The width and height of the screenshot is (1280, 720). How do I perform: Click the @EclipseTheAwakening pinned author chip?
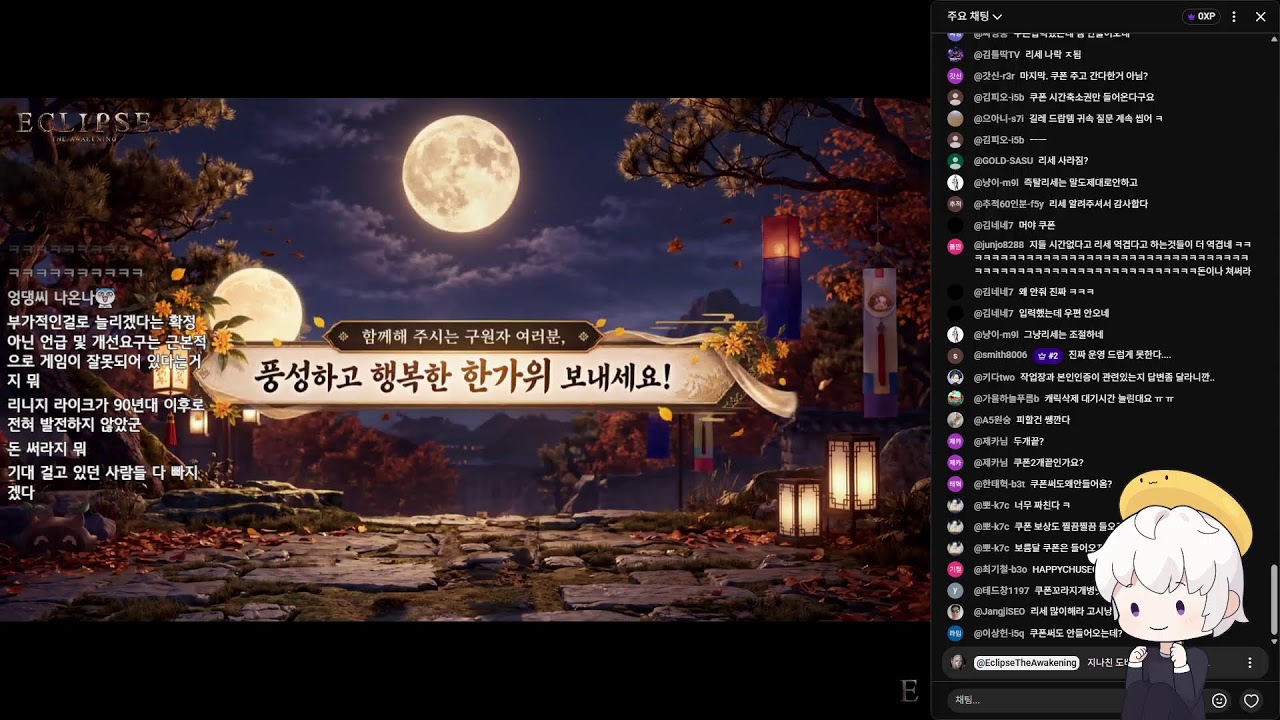click(1026, 662)
